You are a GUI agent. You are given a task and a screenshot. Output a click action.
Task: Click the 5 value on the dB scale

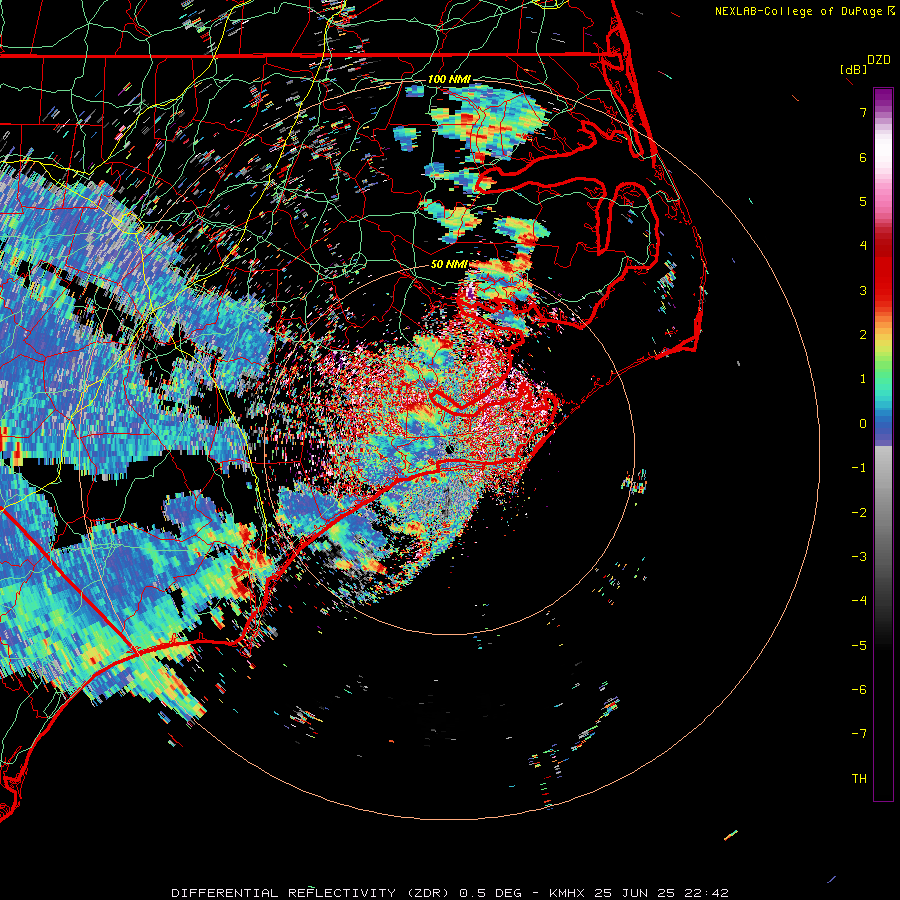point(863,201)
